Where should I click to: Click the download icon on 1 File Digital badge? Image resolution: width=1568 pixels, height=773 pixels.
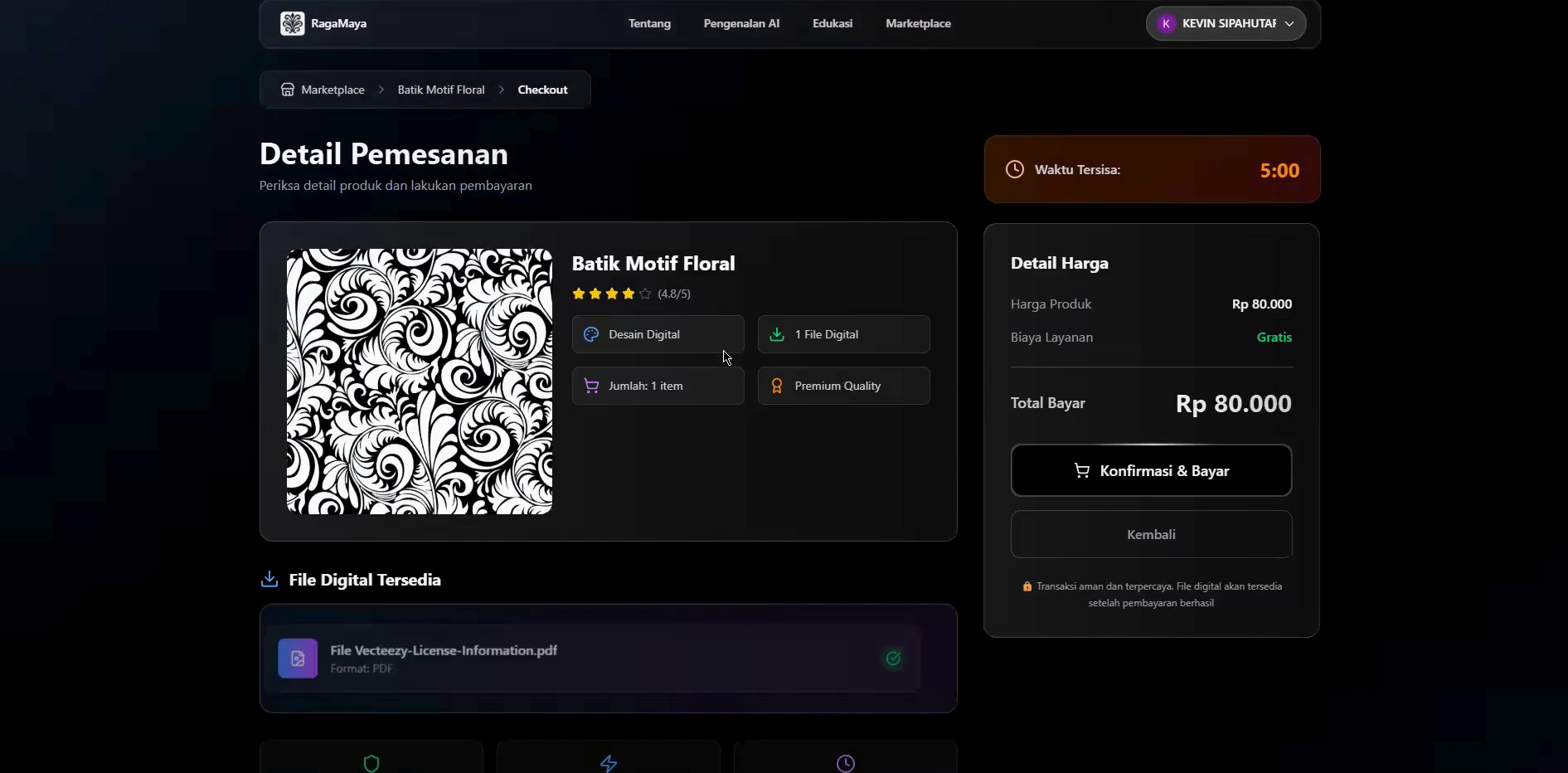pos(776,333)
